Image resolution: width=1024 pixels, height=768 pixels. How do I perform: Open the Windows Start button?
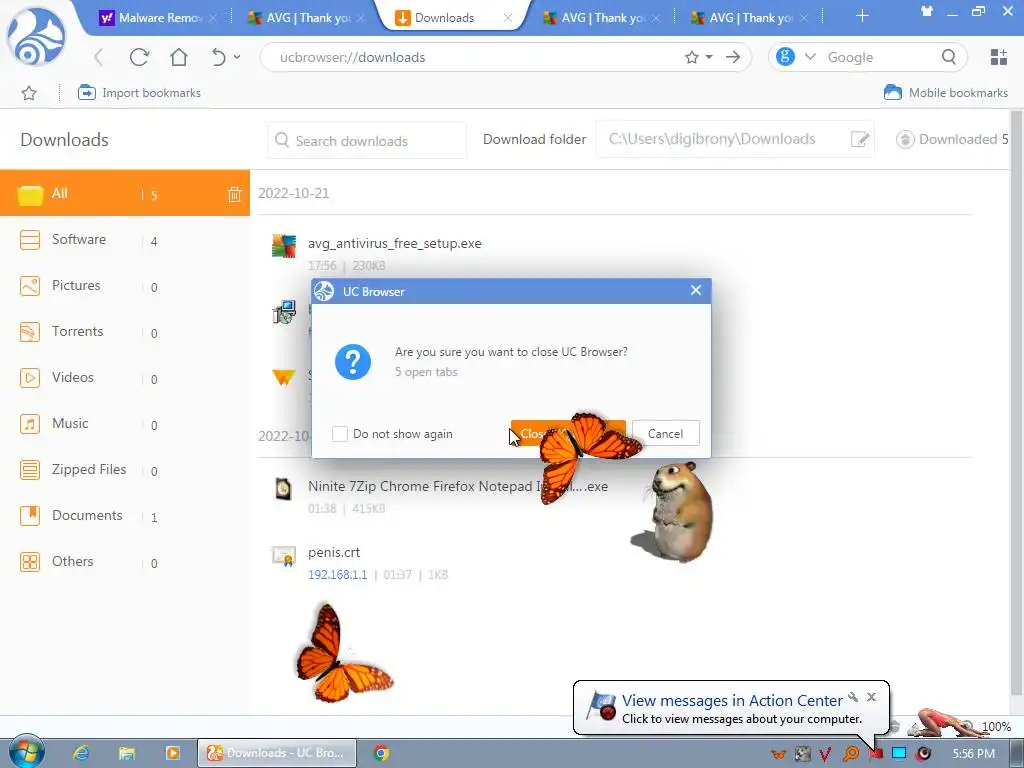26,752
